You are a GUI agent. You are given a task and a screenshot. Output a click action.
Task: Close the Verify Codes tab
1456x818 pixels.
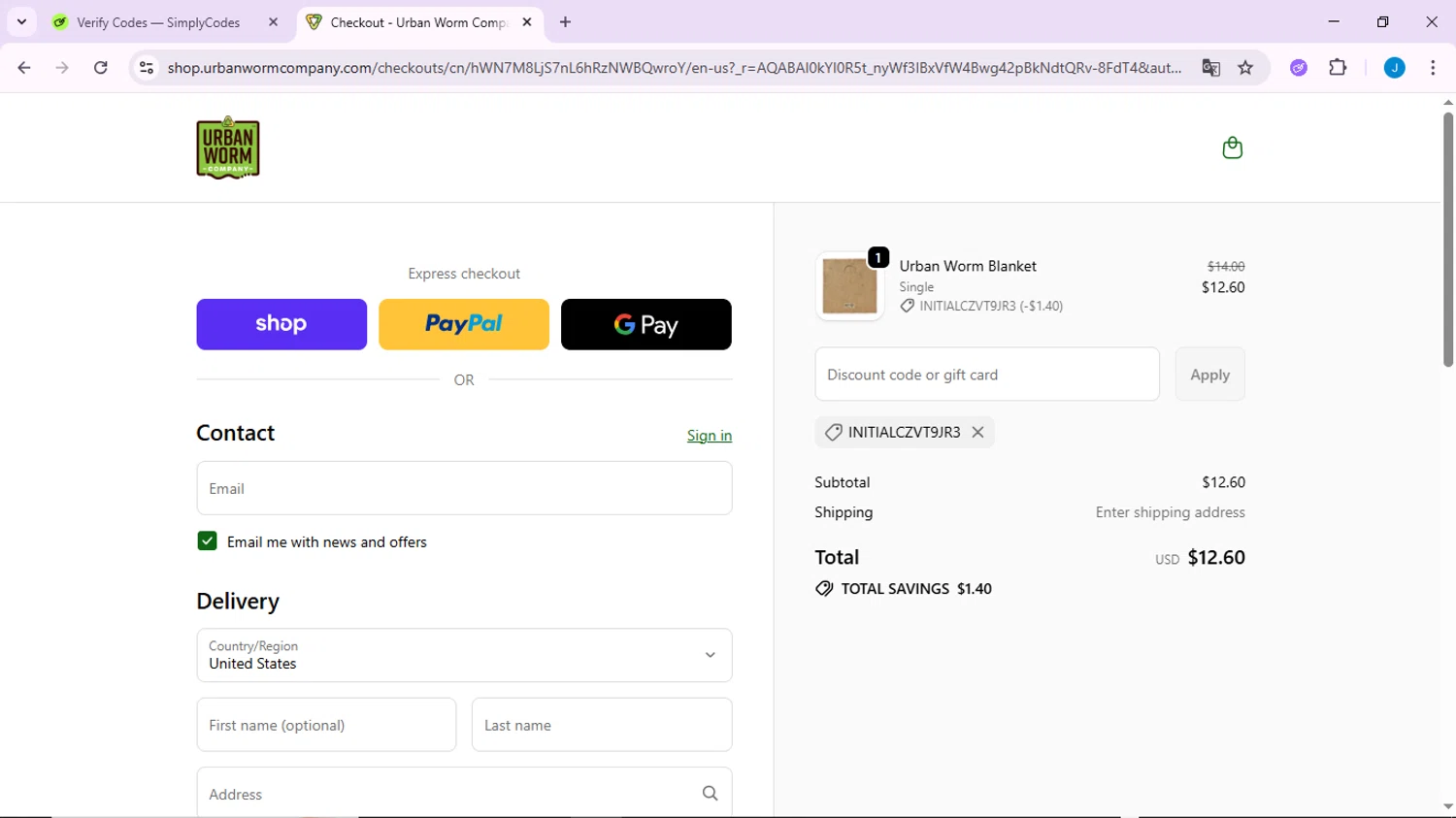274,22
